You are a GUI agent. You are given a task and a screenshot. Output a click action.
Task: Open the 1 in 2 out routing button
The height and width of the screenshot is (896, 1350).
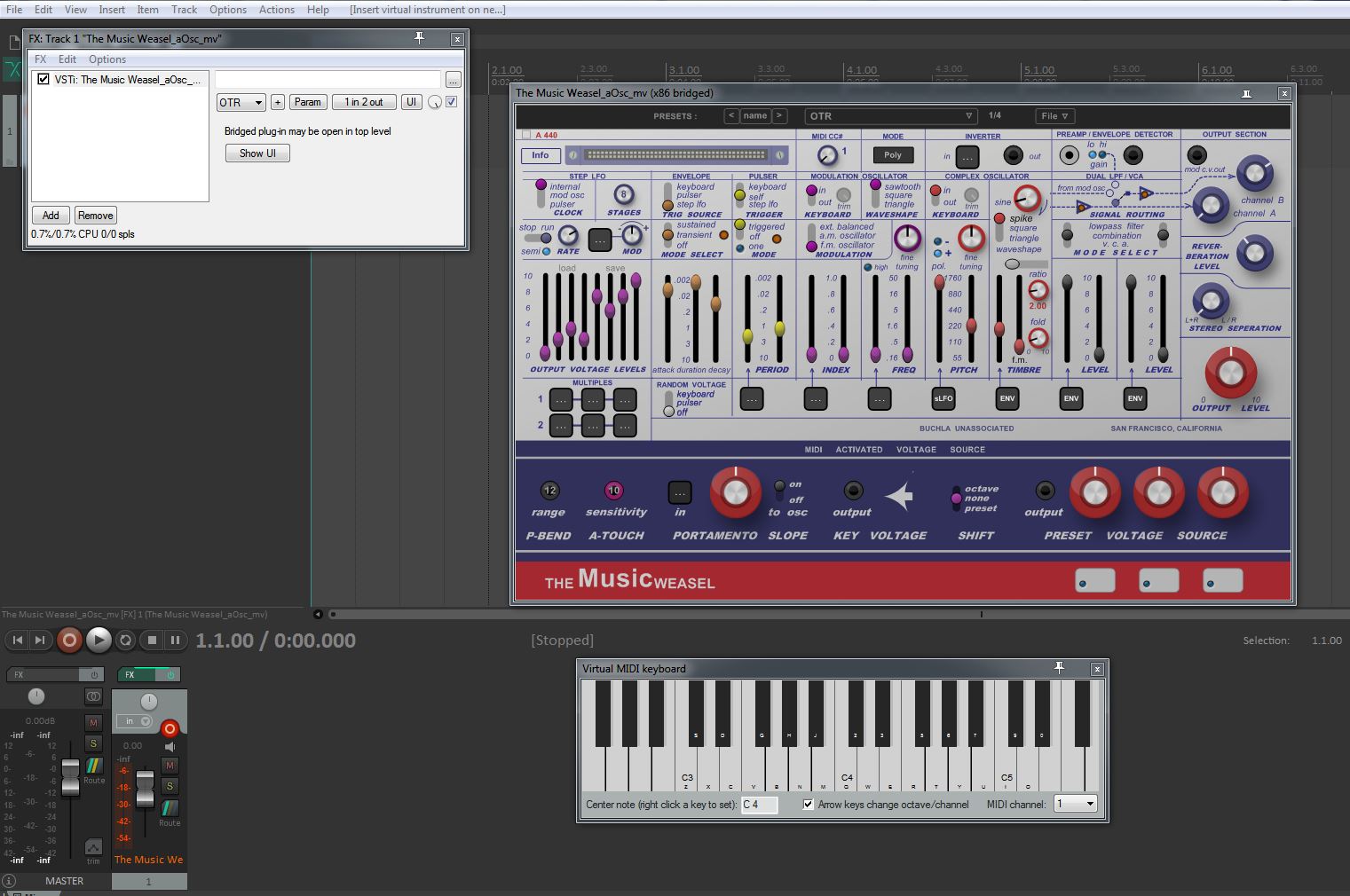click(364, 102)
